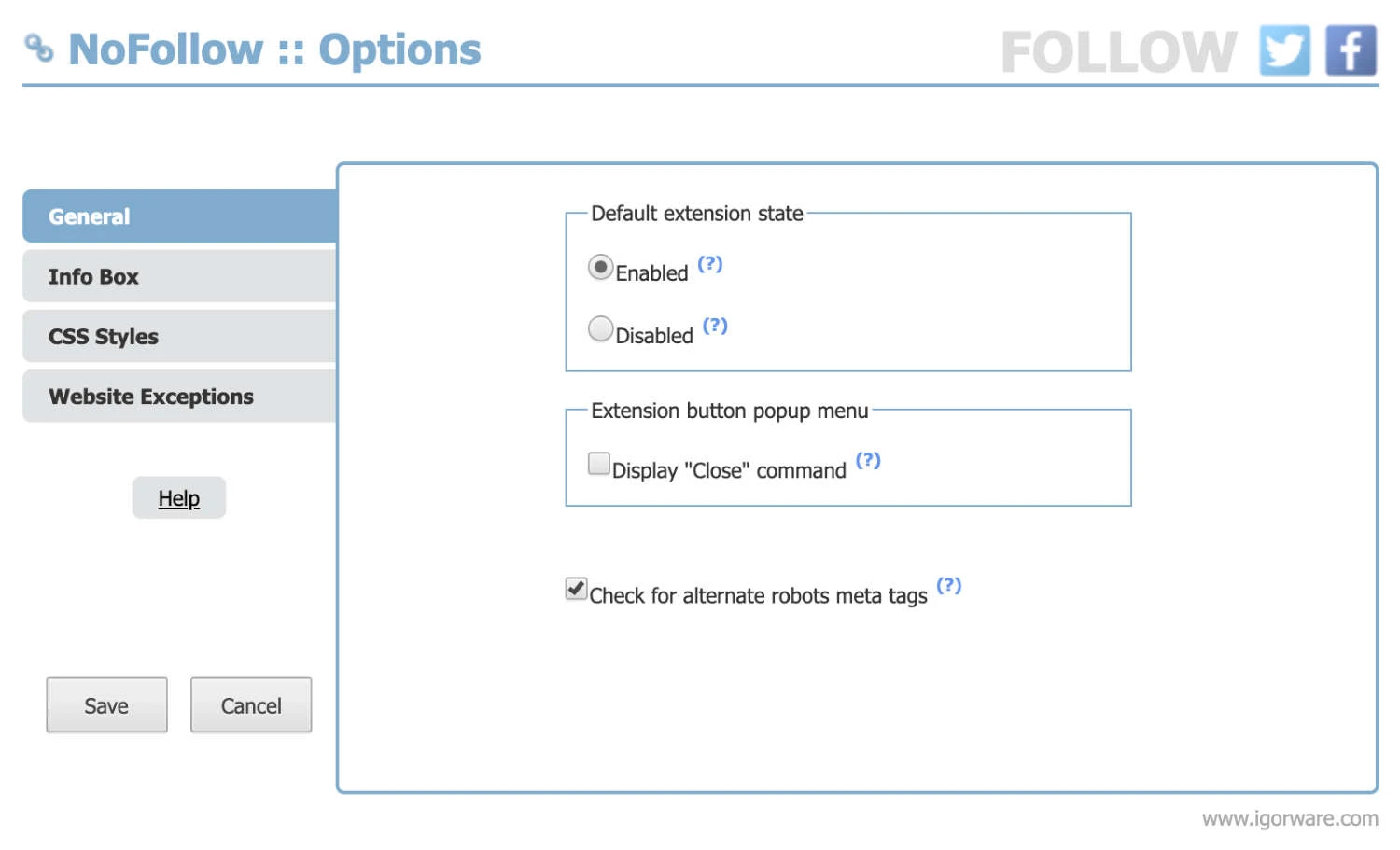The image size is (1400, 850).
Task: Enable the Display "Close" command checkbox
Action: pos(597,463)
